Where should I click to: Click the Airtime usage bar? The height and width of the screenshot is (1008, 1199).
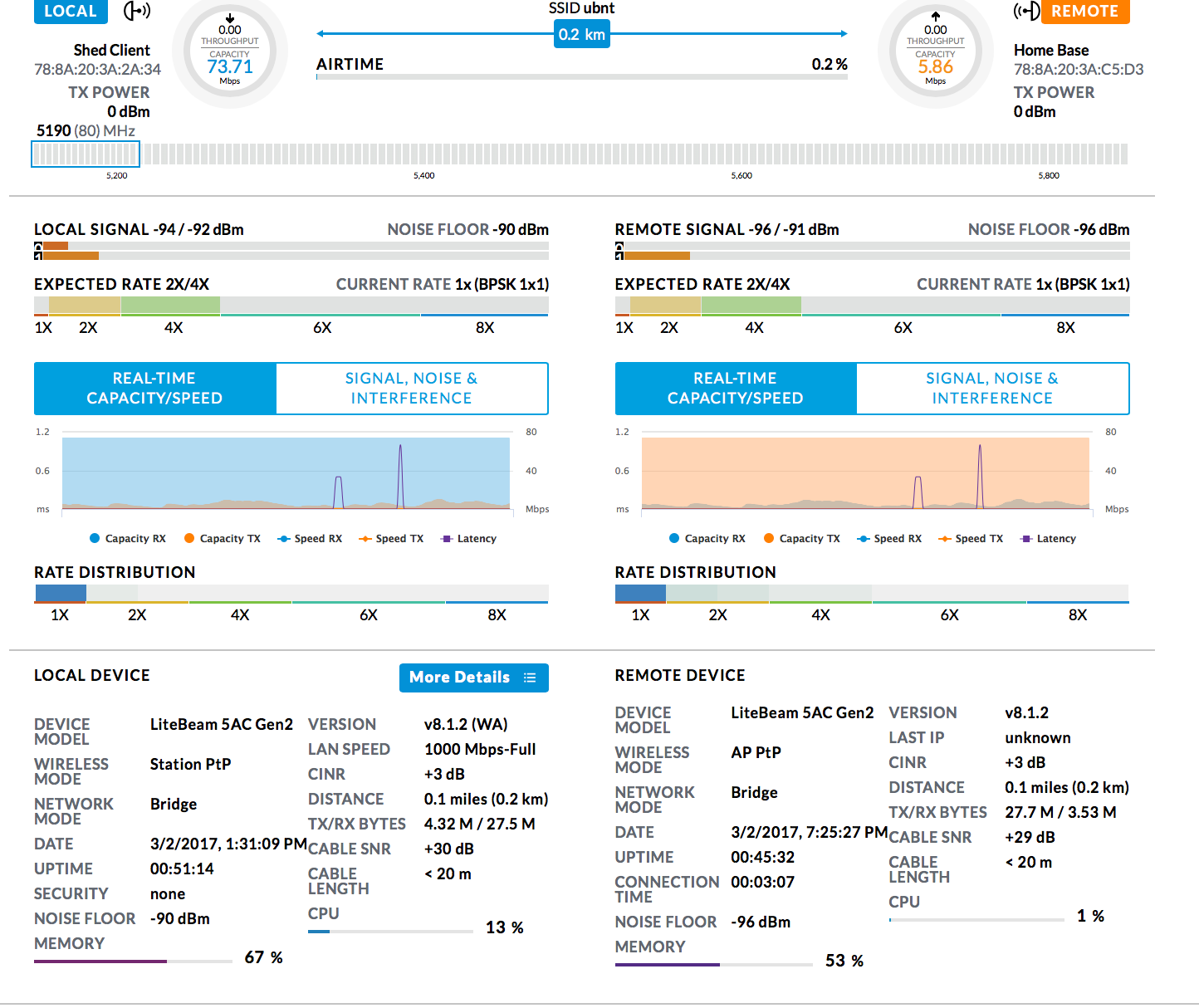click(582, 76)
